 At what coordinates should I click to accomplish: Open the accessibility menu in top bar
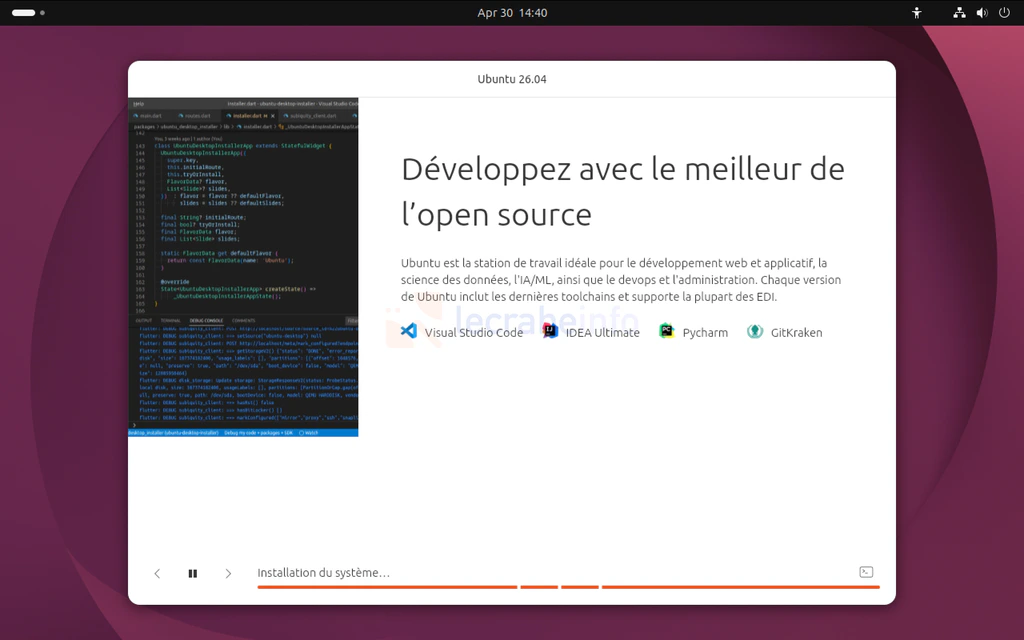click(x=917, y=13)
